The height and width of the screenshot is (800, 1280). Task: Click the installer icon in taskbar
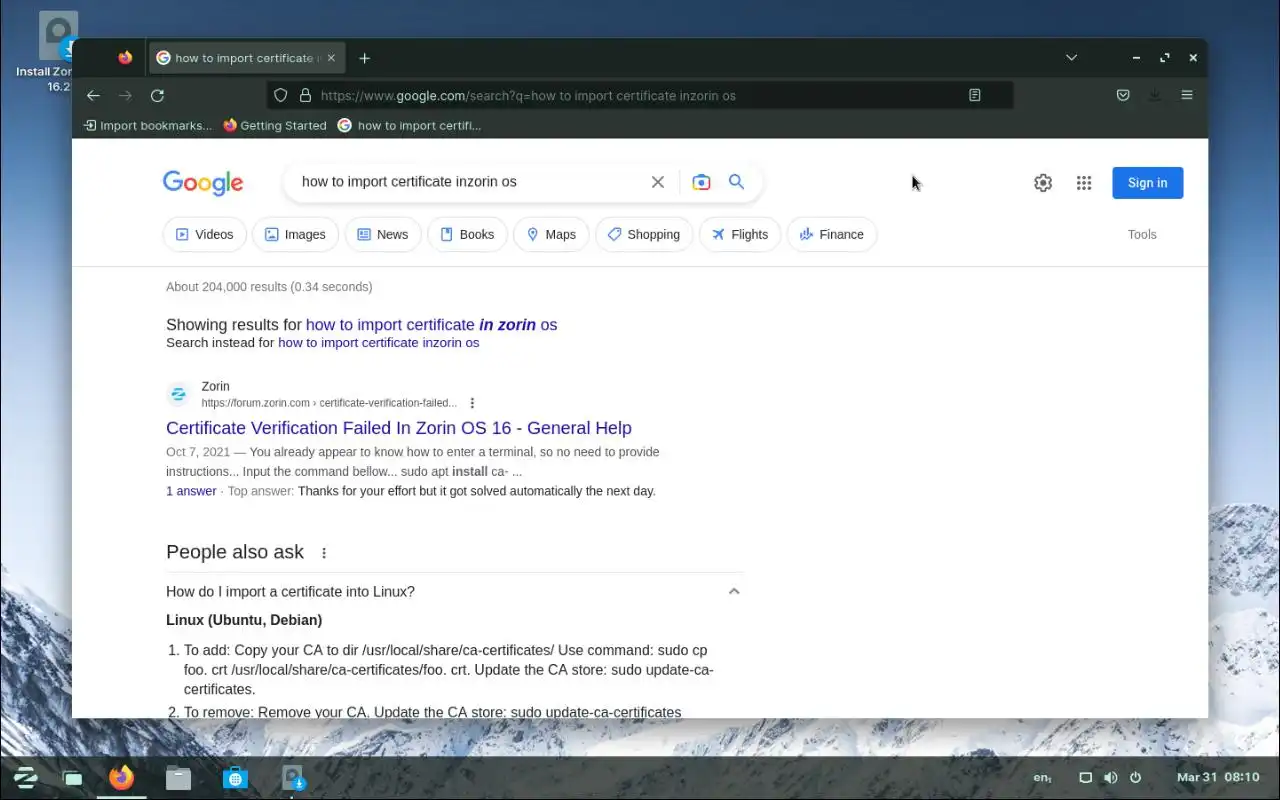point(292,777)
